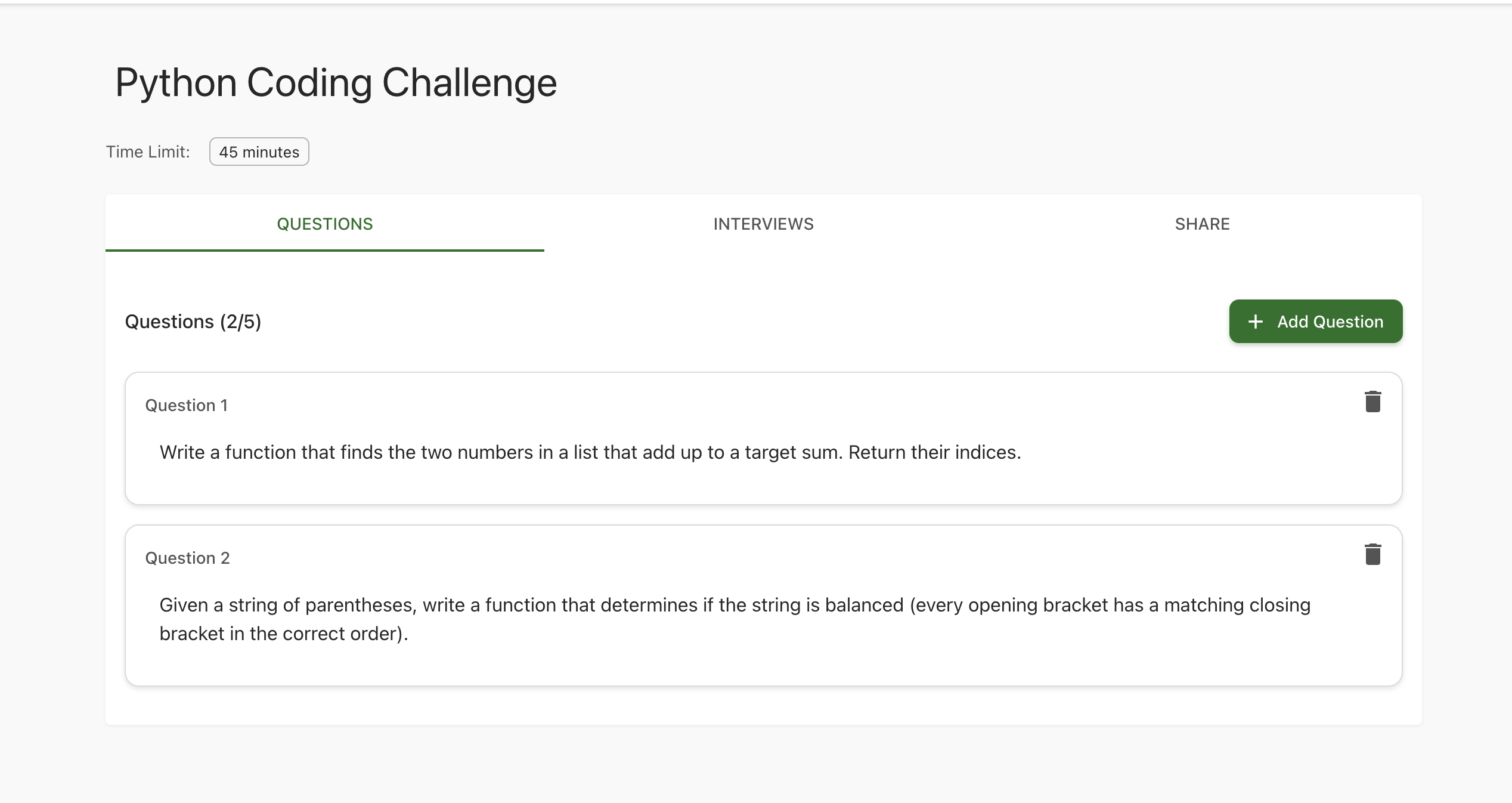Click the Question 2 label
This screenshot has height=803, width=1512.
click(187, 558)
